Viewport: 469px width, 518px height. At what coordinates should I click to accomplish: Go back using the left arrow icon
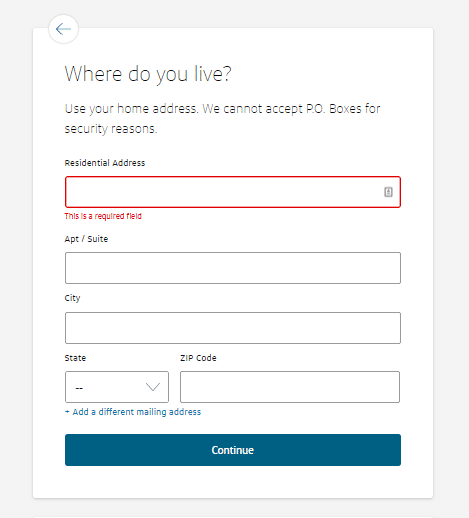point(63,29)
